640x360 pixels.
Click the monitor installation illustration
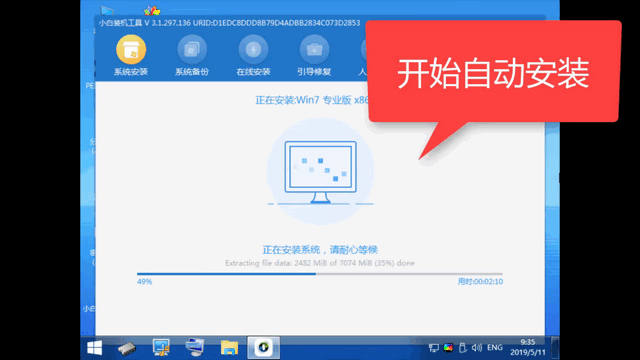(x=320, y=172)
